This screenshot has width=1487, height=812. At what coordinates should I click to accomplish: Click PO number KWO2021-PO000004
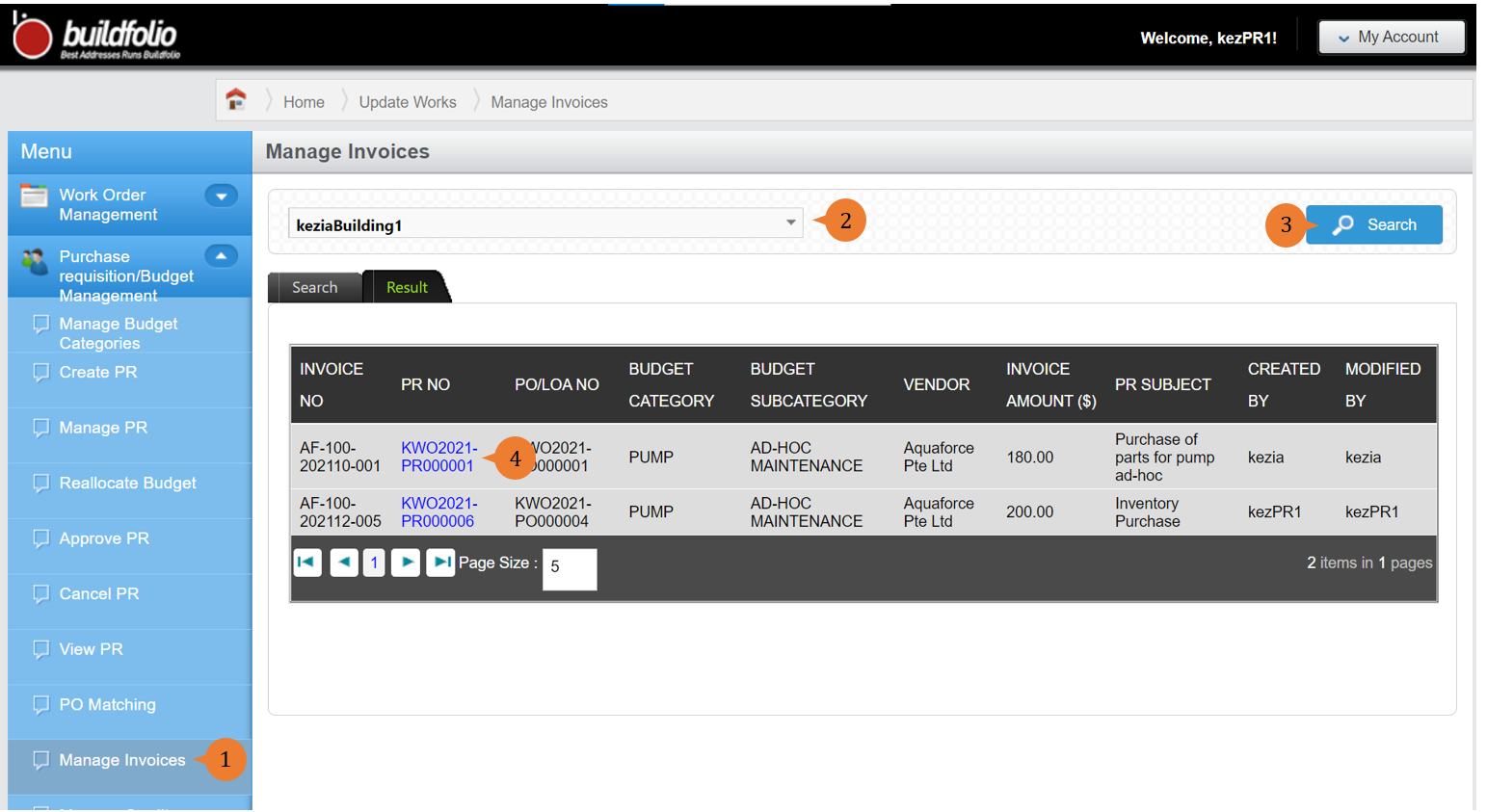click(553, 512)
